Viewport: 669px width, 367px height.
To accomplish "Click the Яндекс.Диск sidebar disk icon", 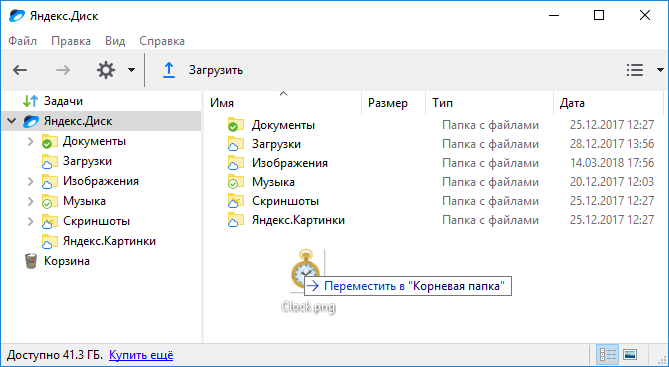I will coord(31,122).
